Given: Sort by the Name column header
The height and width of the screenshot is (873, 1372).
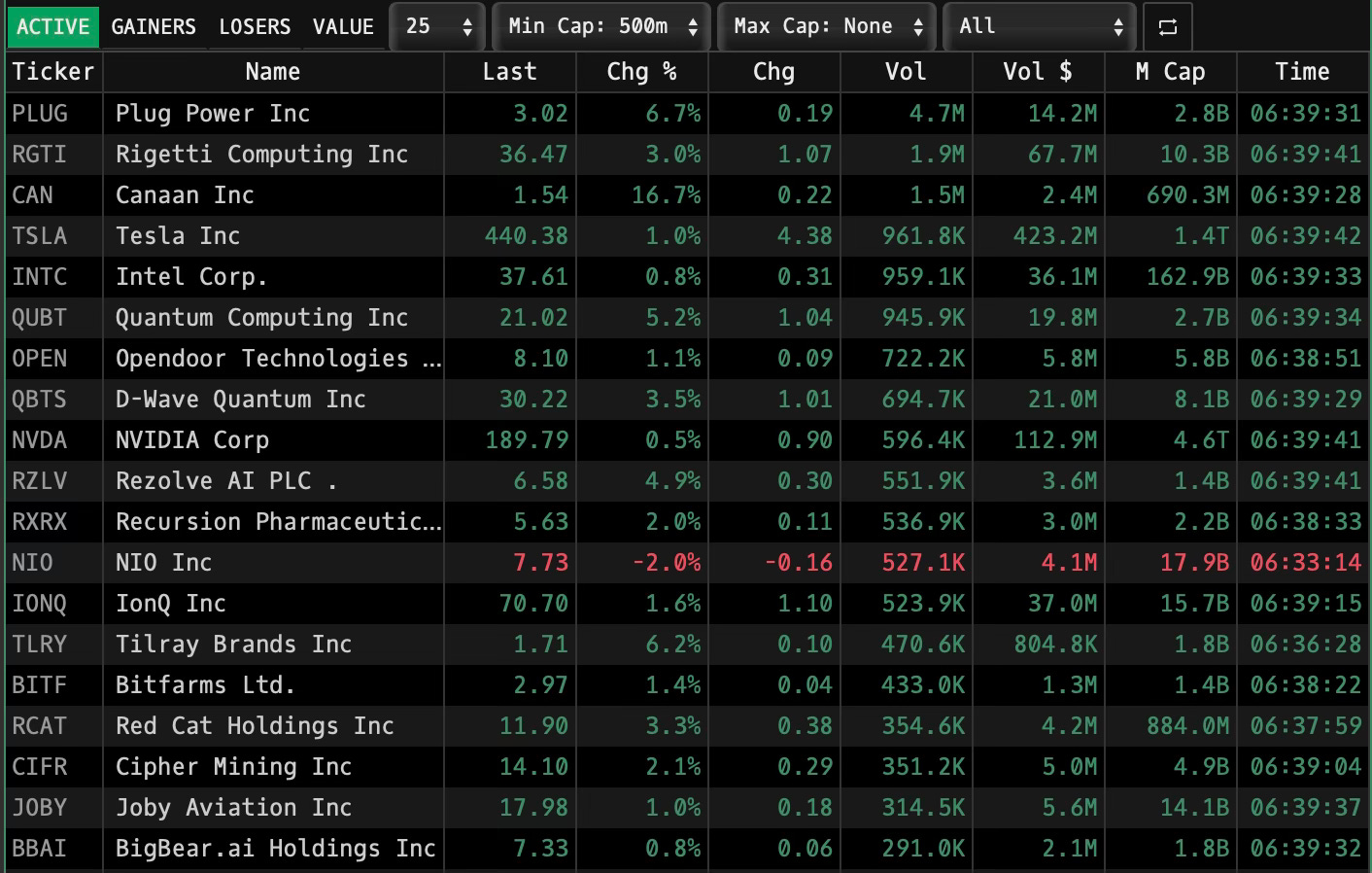Looking at the screenshot, I should [273, 72].
